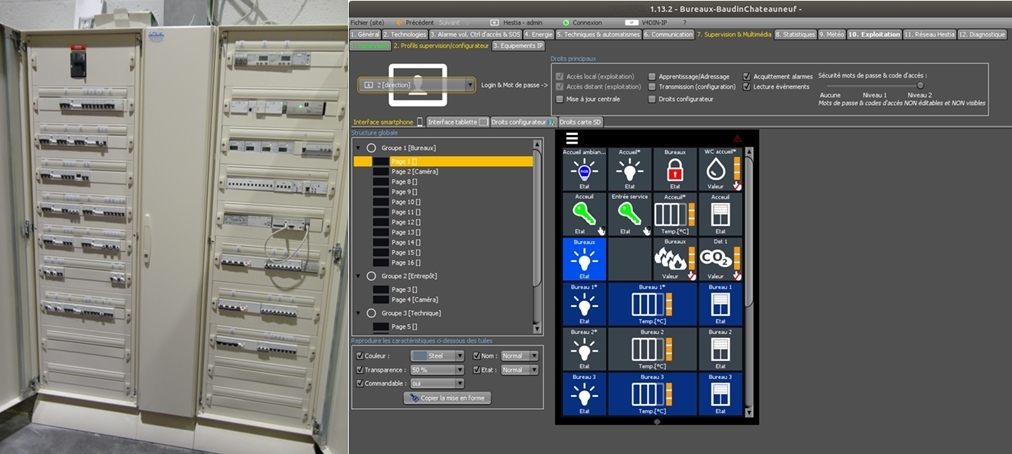Select the Accueil* radiator temperature tile
1012x454 pixels.
[675, 214]
